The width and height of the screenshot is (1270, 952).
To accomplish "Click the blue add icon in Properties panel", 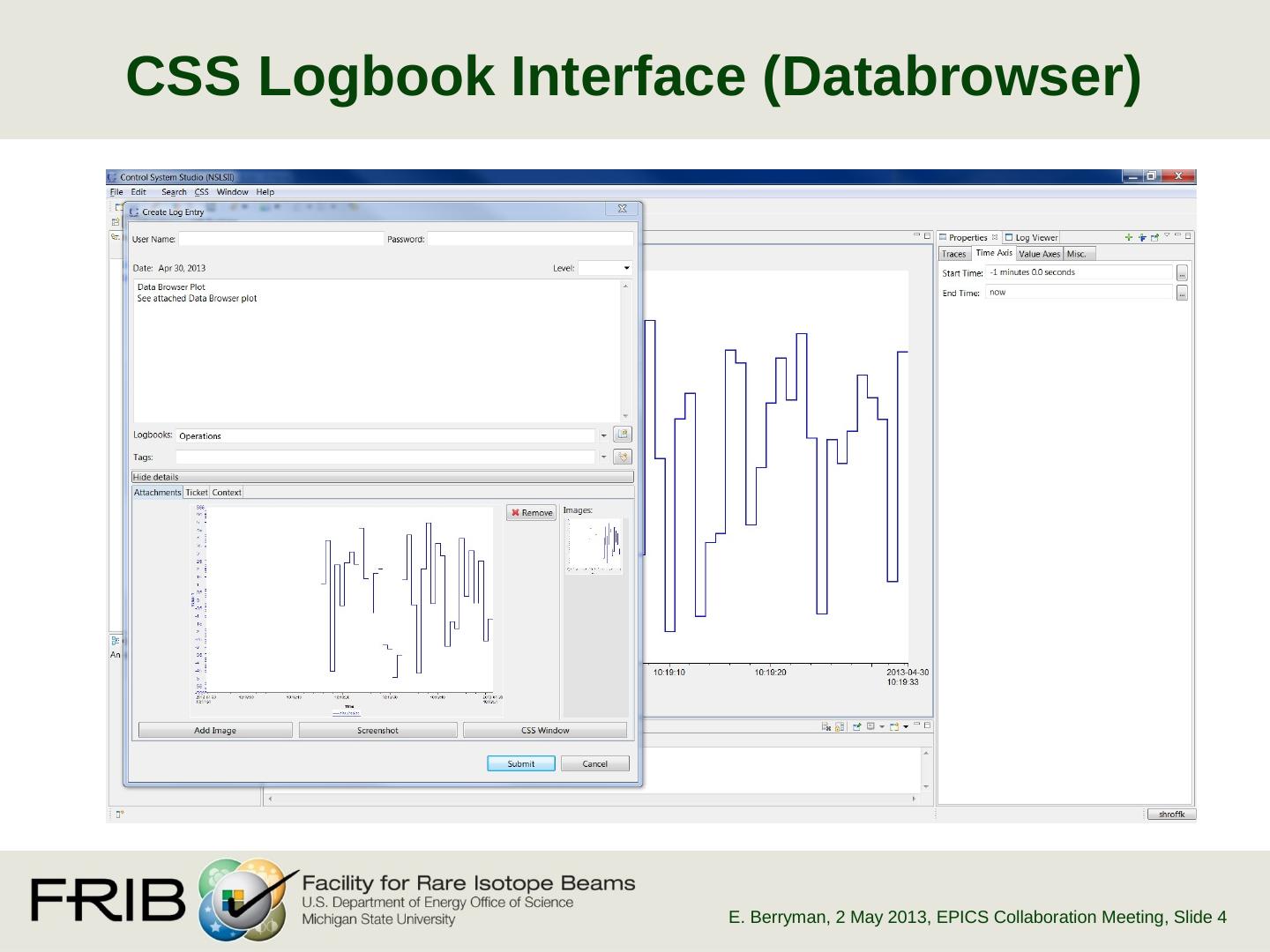I will pyautogui.click(x=1142, y=237).
